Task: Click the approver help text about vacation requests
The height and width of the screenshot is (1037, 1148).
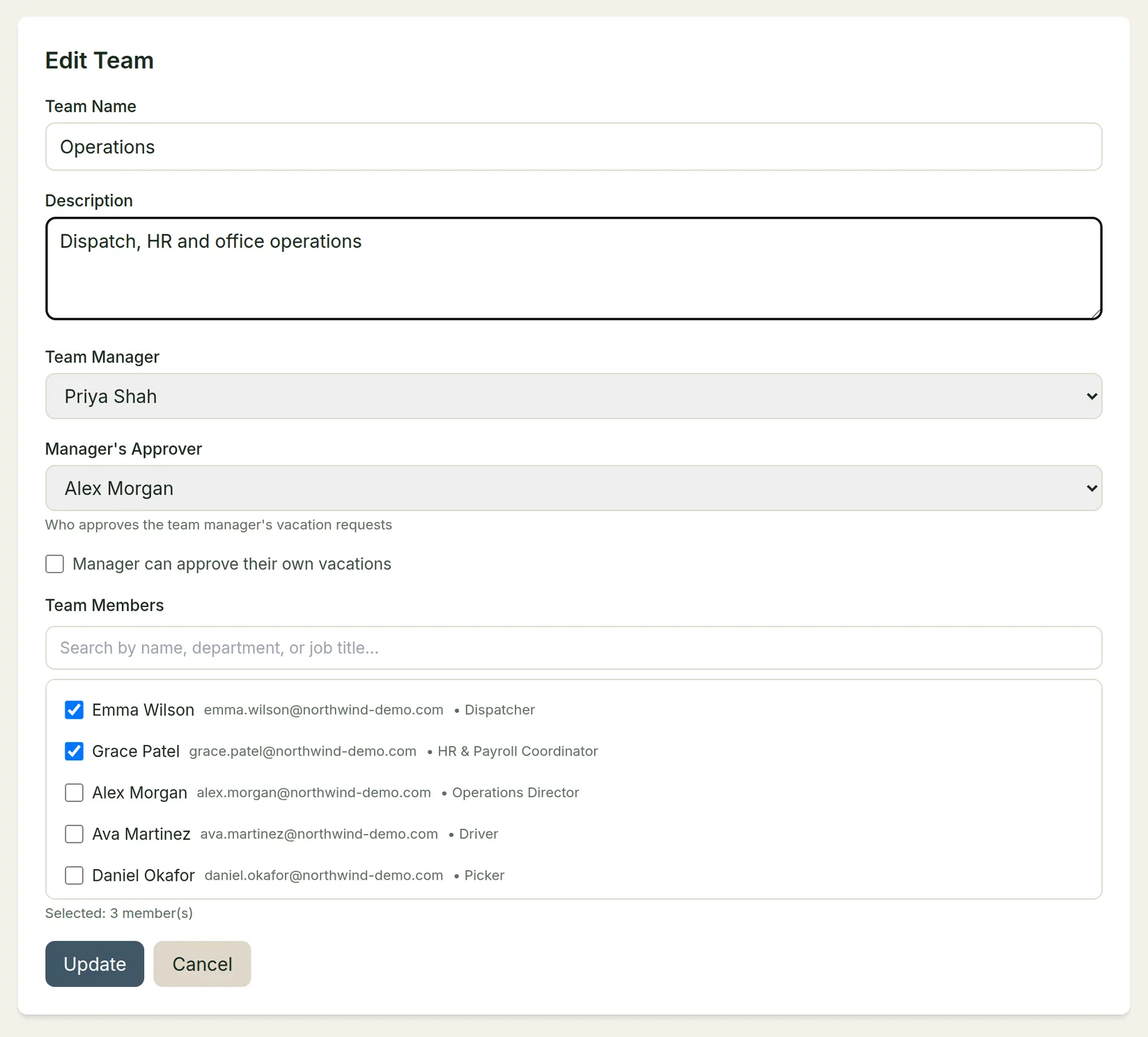Action: tap(219, 525)
